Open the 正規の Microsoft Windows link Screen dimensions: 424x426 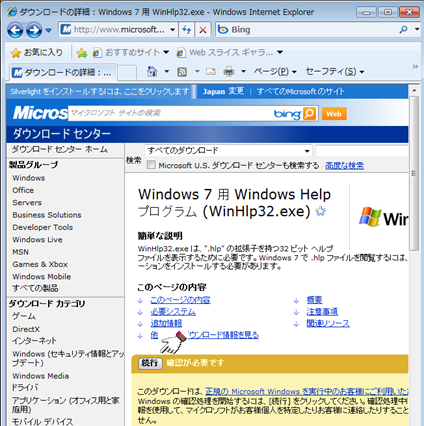tap(307, 391)
